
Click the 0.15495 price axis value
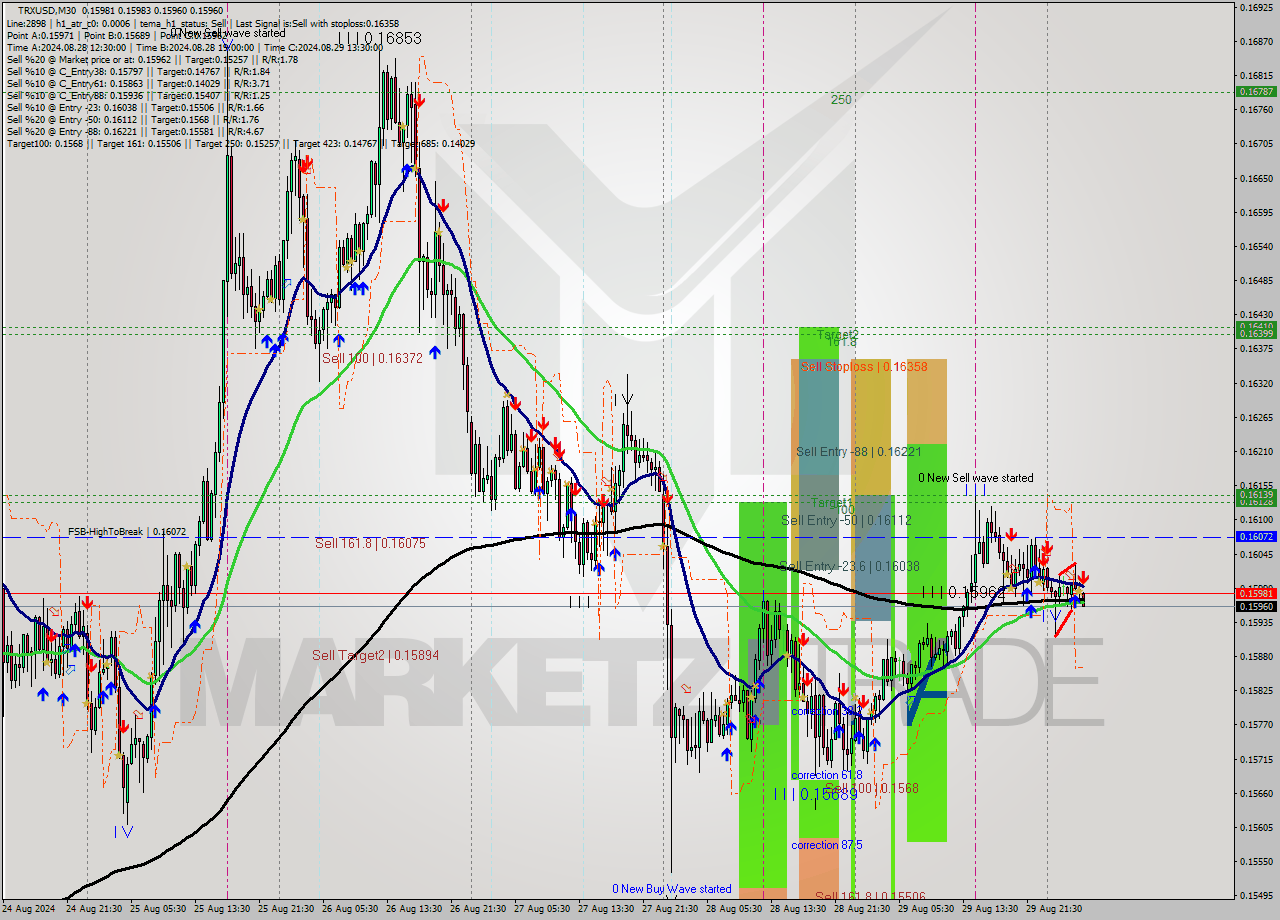1257,895
